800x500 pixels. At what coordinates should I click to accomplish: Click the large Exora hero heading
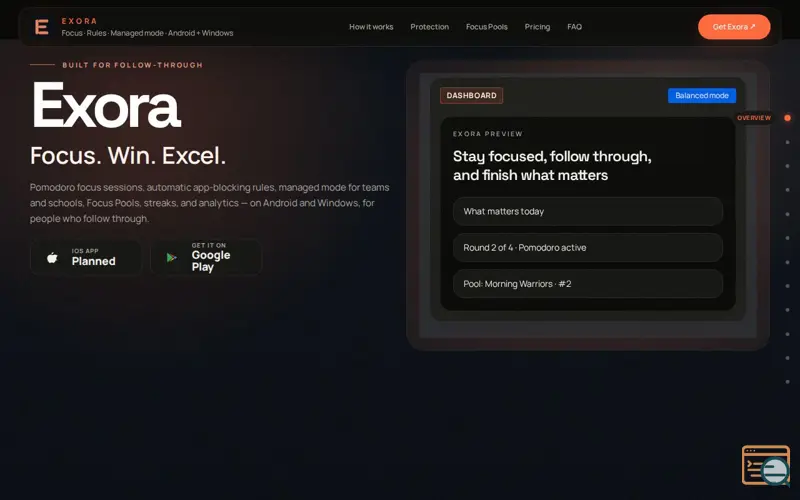pos(106,106)
